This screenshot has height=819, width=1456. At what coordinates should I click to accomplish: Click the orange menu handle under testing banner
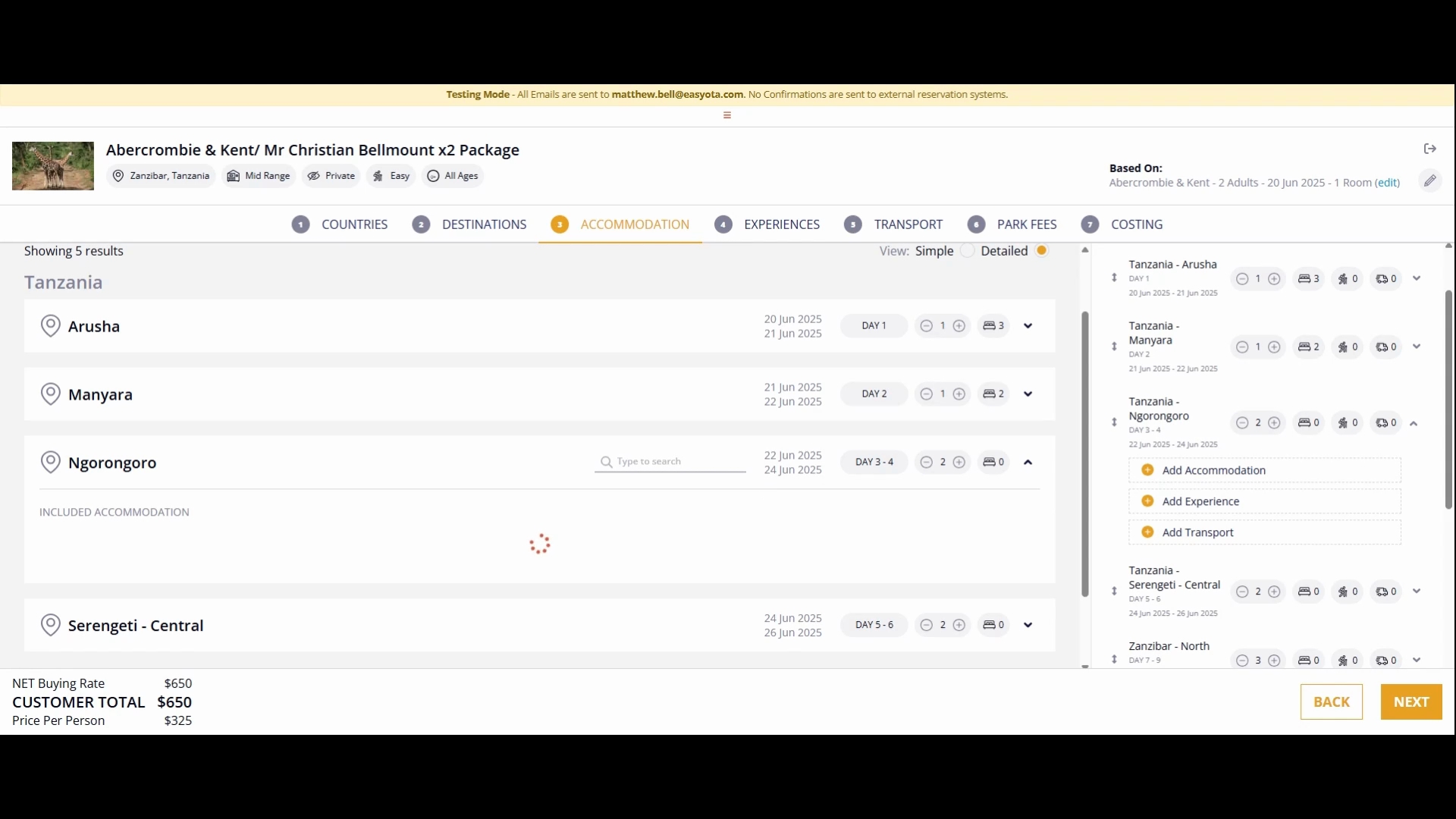pos(727,115)
